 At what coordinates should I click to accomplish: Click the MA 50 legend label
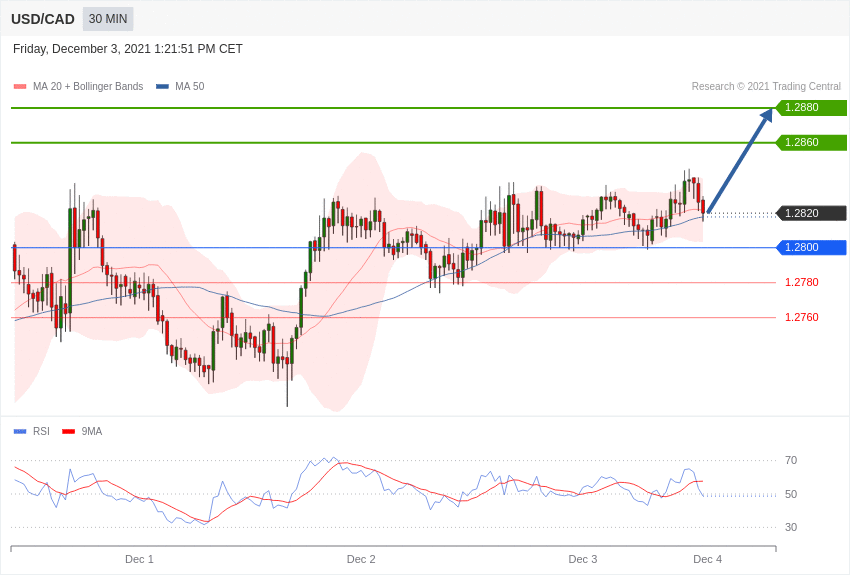189,86
